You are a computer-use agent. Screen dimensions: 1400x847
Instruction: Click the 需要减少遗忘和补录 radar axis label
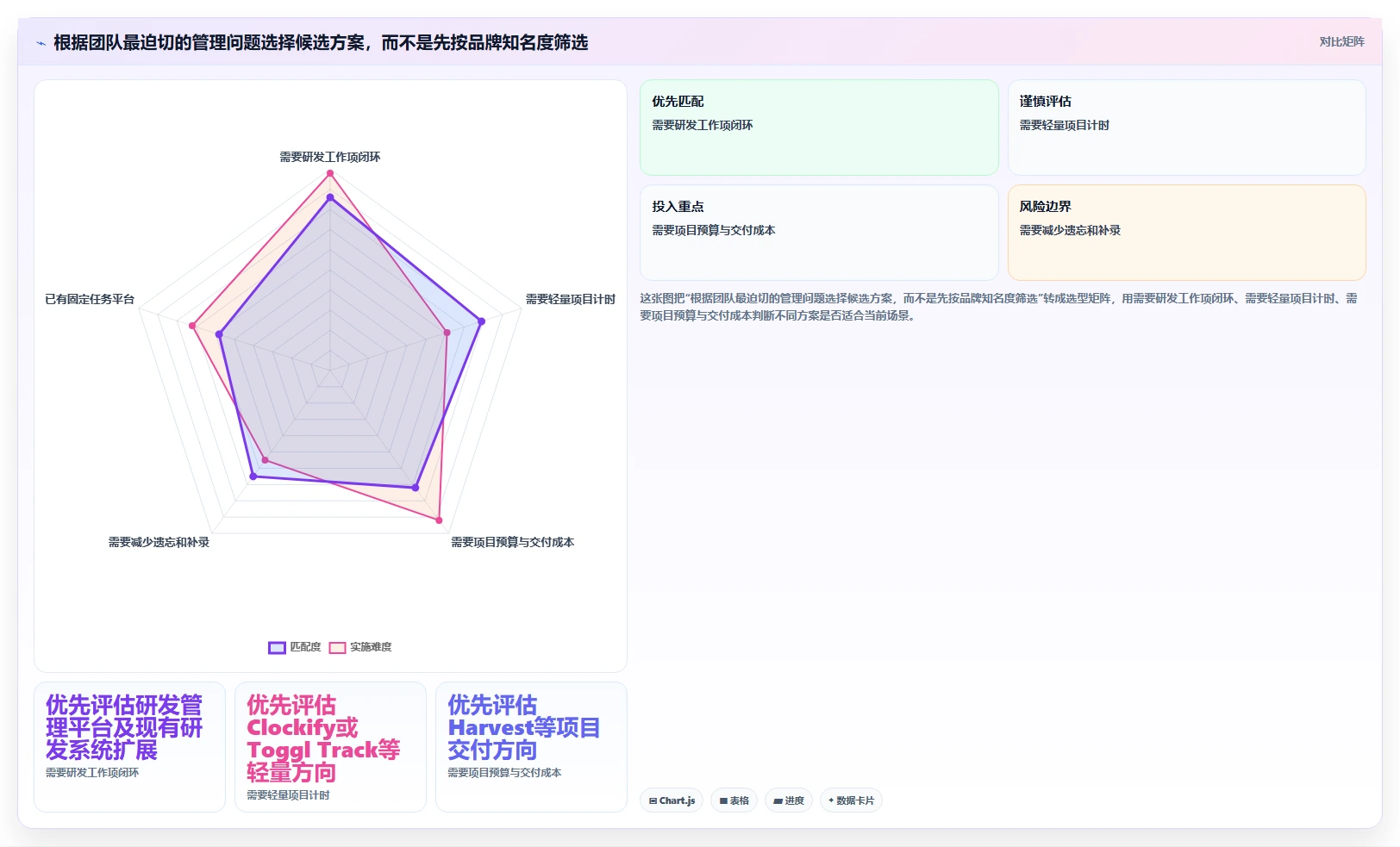159,542
